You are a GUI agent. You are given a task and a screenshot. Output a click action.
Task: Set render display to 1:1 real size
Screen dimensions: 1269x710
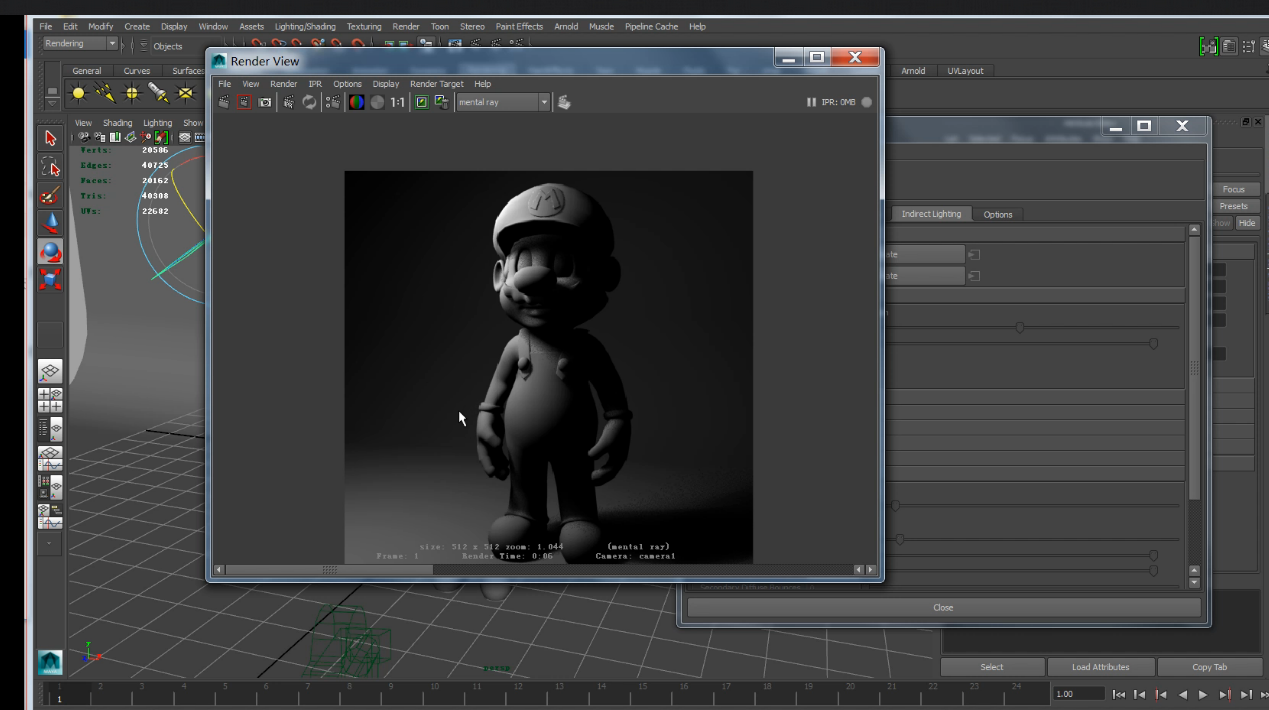pyautogui.click(x=397, y=102)
